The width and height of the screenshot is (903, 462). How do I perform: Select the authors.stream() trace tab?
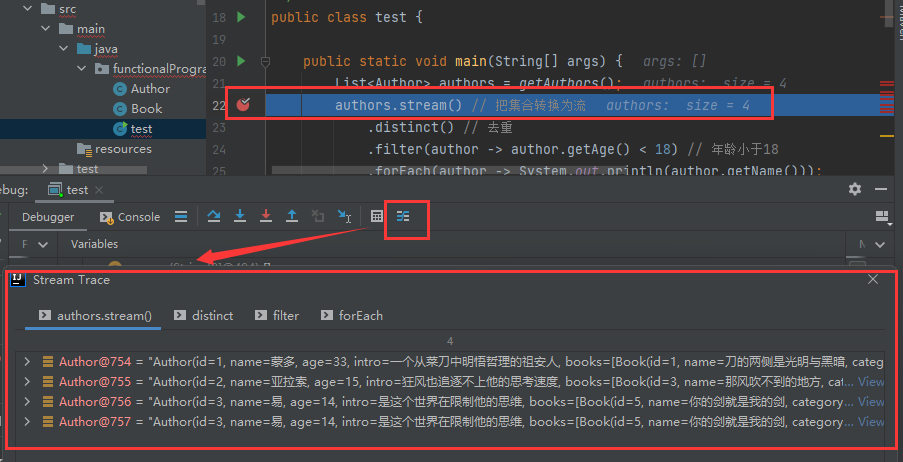coord(95,316)
